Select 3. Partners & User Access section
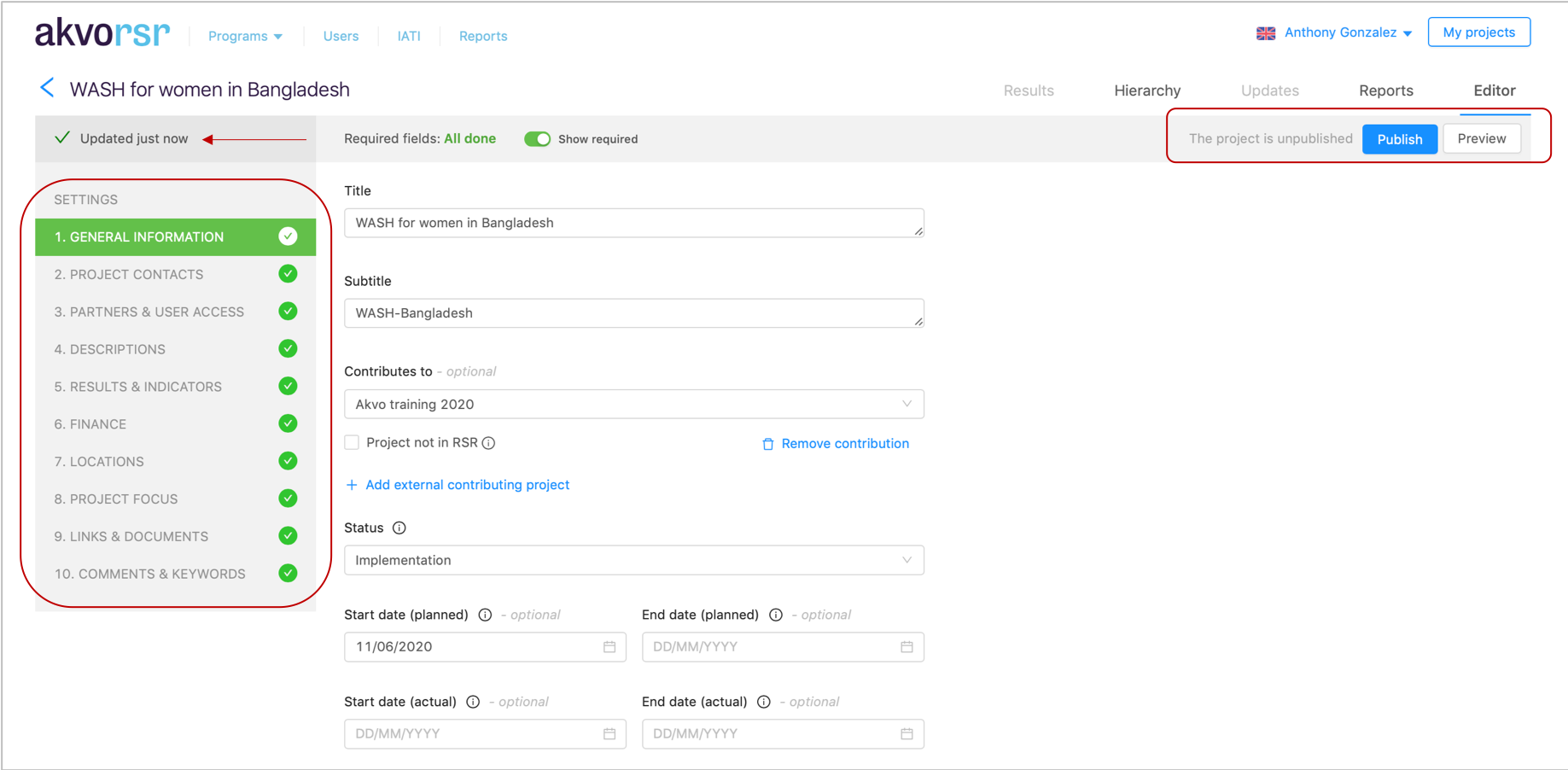Image resolution: width=1568 pixels, height=770 pixels. (x=175, y=312)
